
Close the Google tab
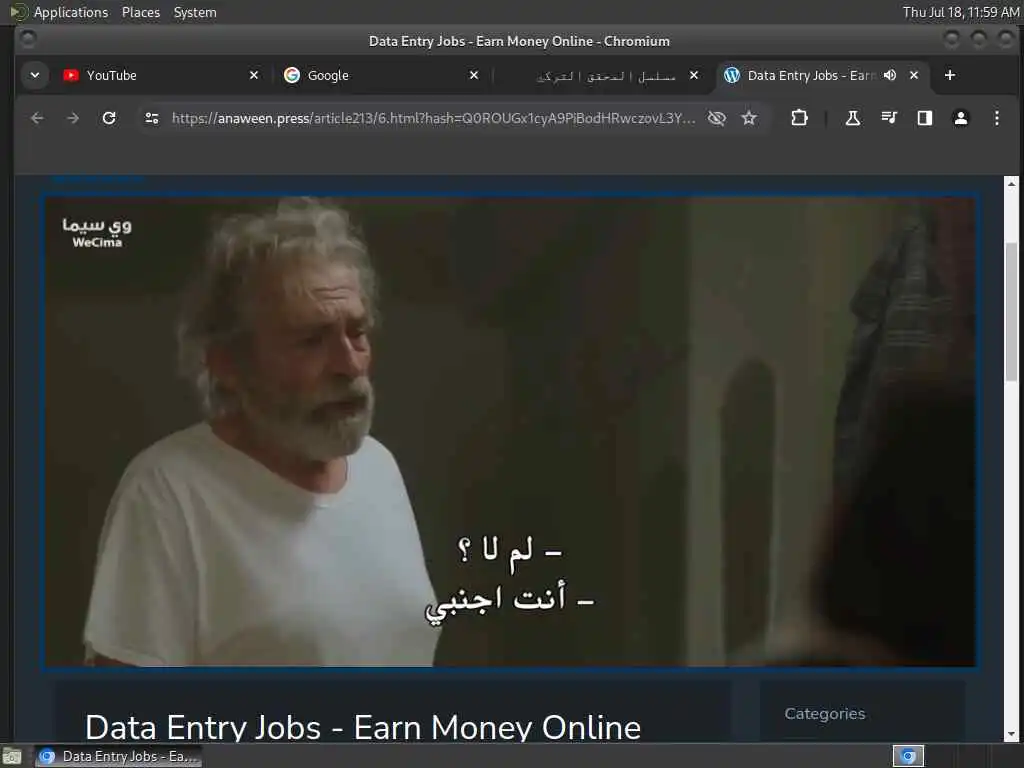pos(474,75)
